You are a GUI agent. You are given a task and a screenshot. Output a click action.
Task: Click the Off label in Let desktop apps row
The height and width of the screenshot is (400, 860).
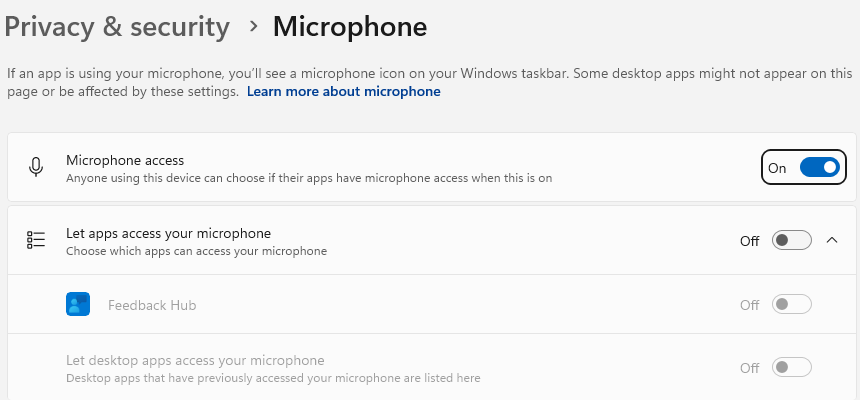pyautogui.click(x=749, y=368)
